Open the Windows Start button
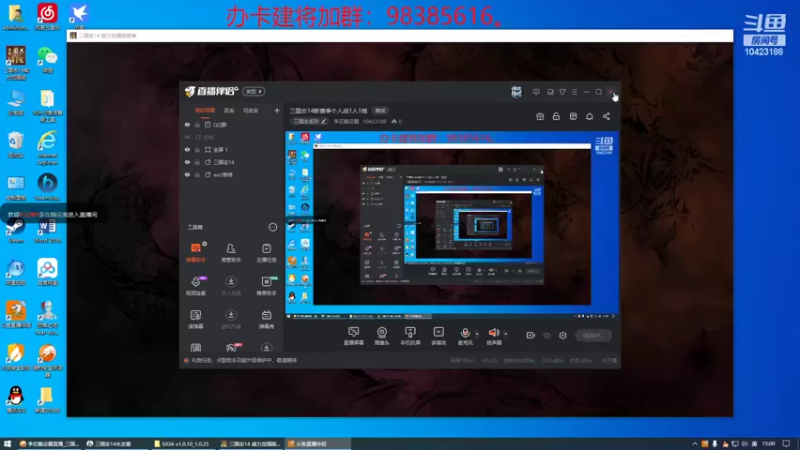This screenshot has width=800, height=450. pyautogui.click(x=7, y=444)
